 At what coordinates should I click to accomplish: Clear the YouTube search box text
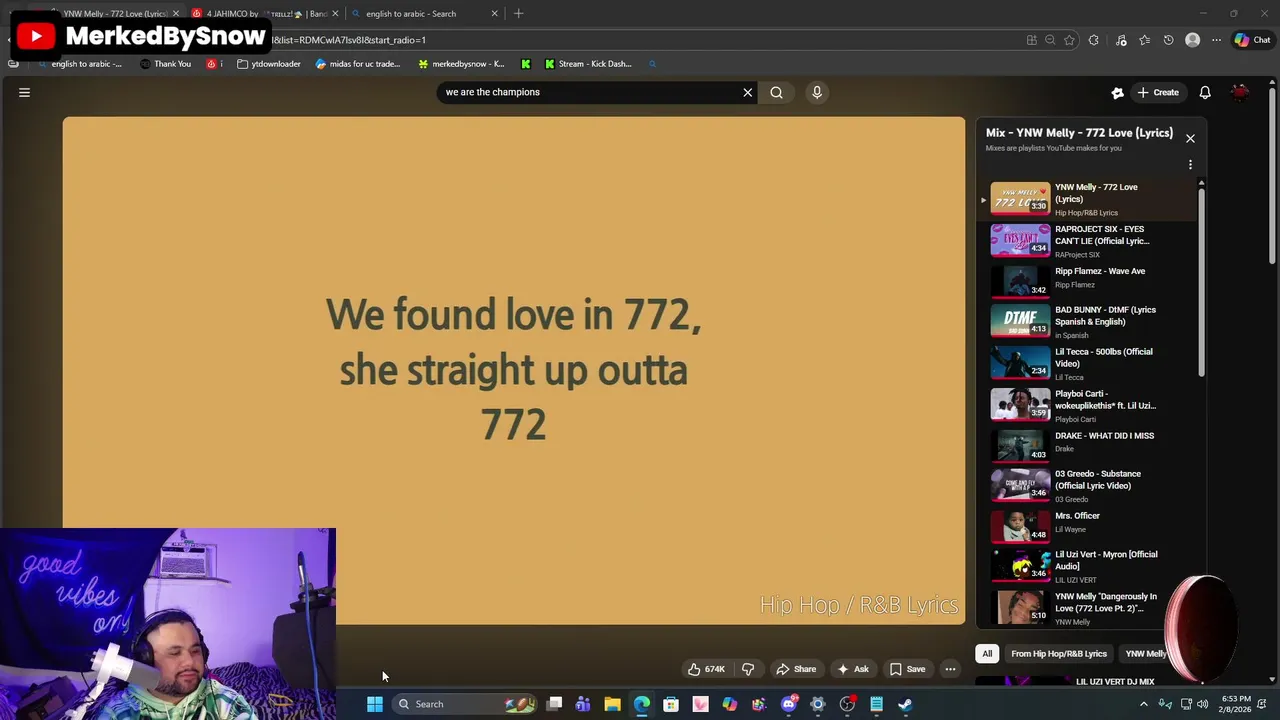click(x=747, y=92)
